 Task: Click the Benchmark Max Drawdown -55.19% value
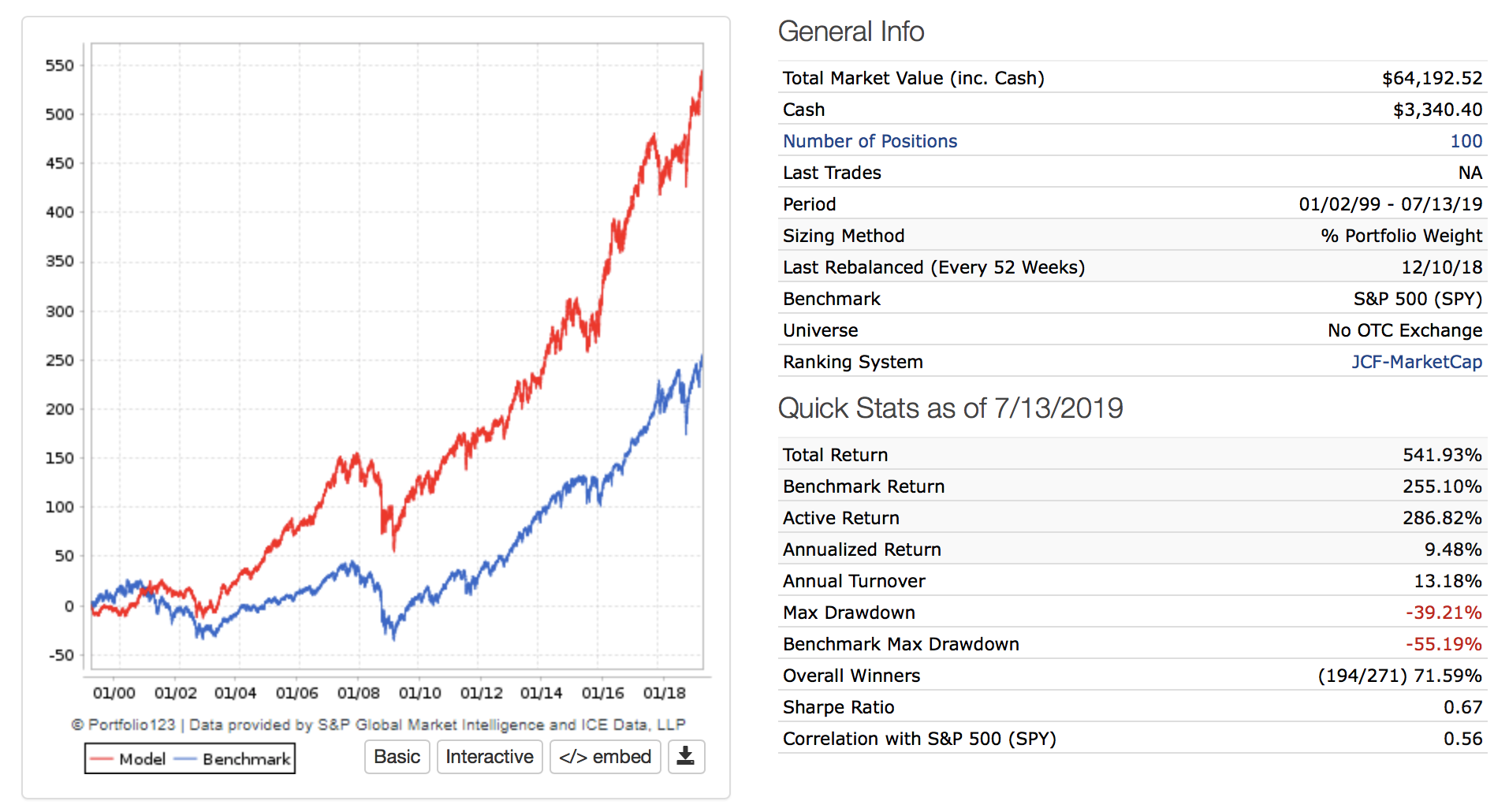[x=1444, y=644]
